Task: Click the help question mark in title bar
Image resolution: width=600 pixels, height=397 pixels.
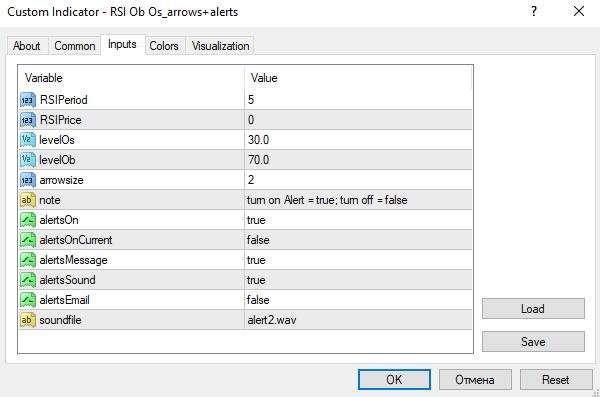Action: (534, 11)
